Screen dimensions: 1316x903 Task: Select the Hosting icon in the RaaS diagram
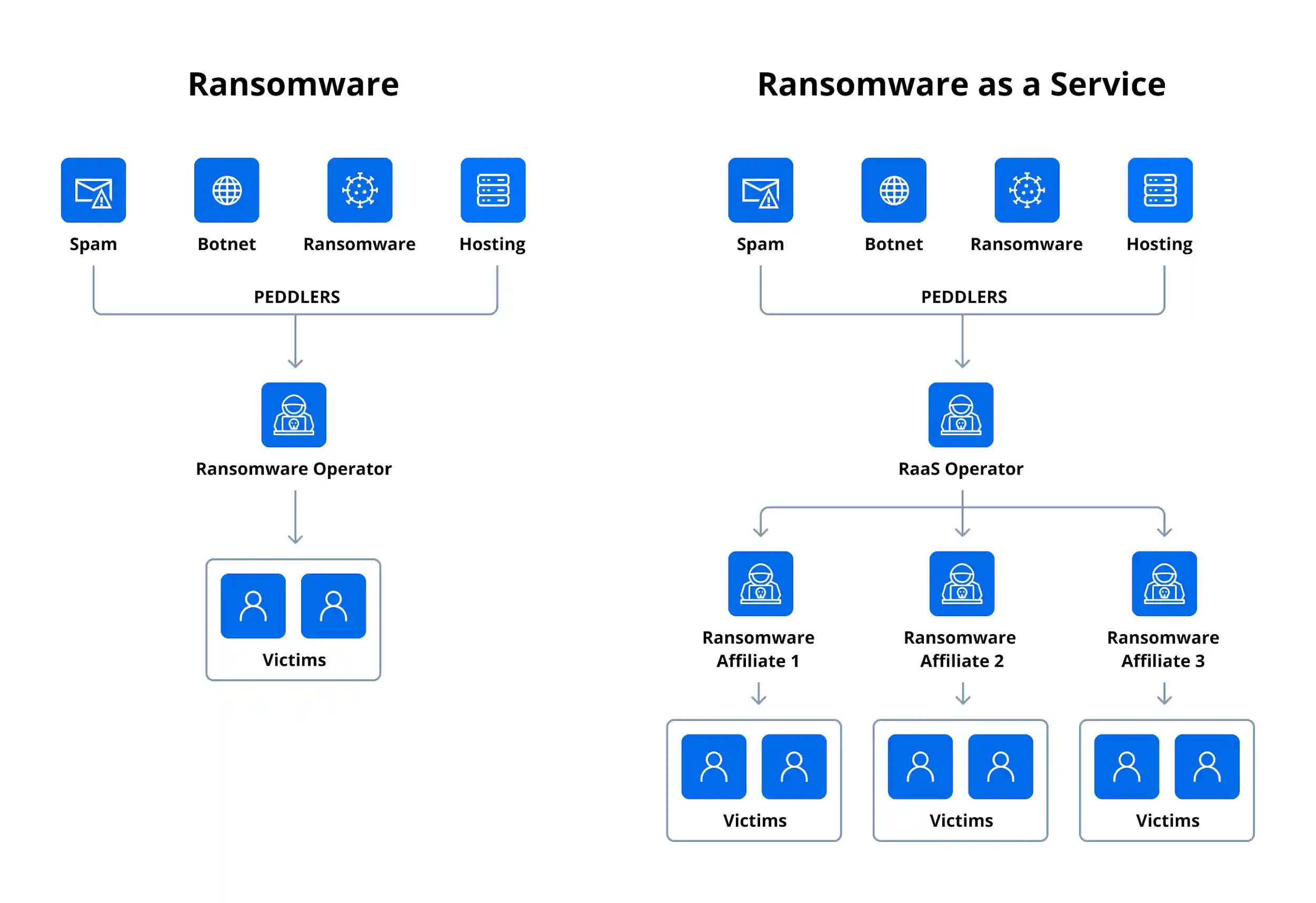pyautogui.click(x=1159, y=189)
